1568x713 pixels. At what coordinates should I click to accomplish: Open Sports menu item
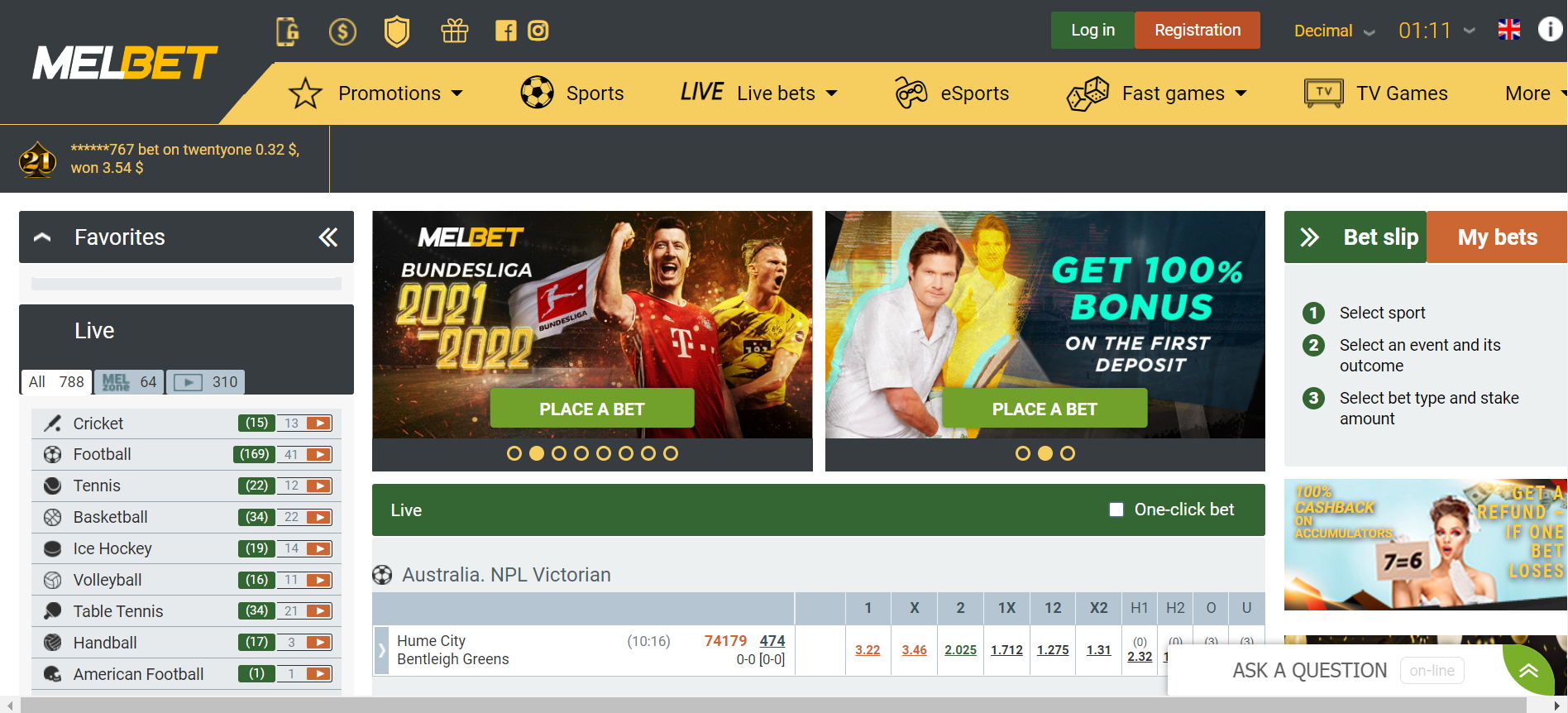[572, 93]
